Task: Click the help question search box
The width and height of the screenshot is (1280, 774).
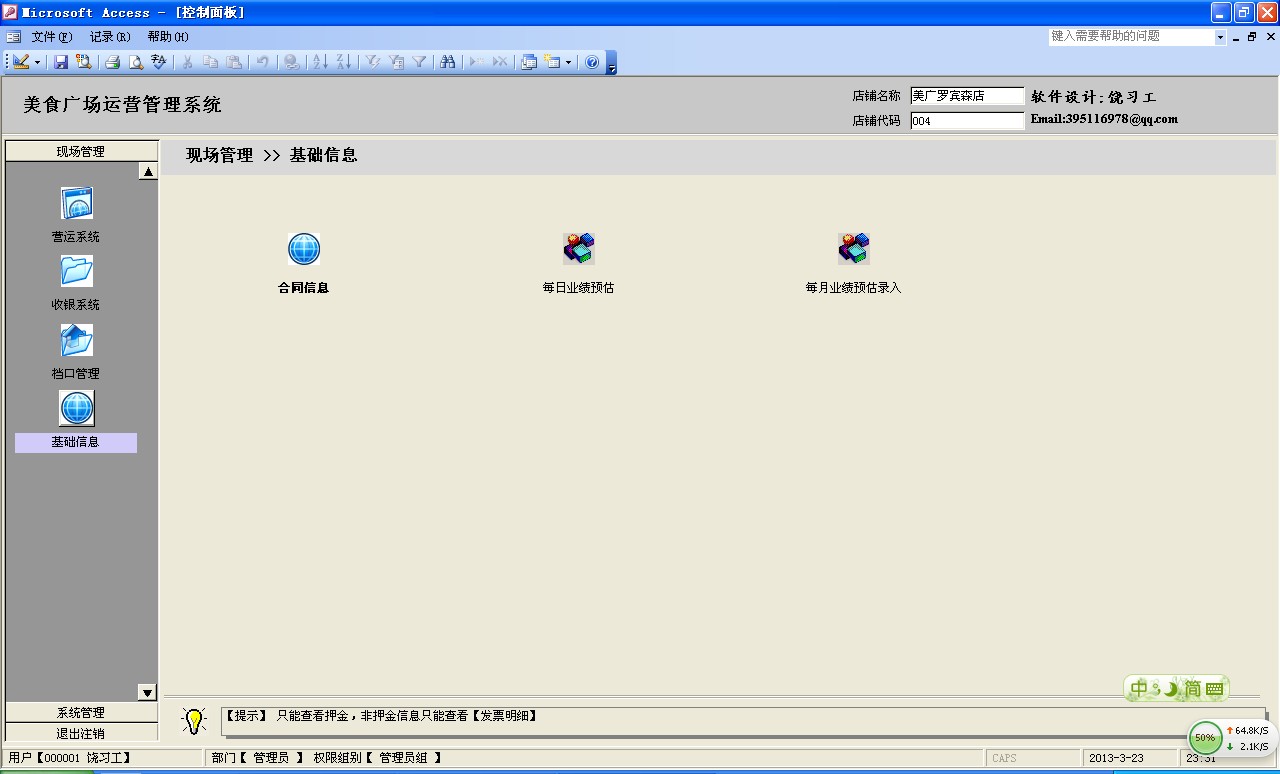Action: tap(1131, 36)
